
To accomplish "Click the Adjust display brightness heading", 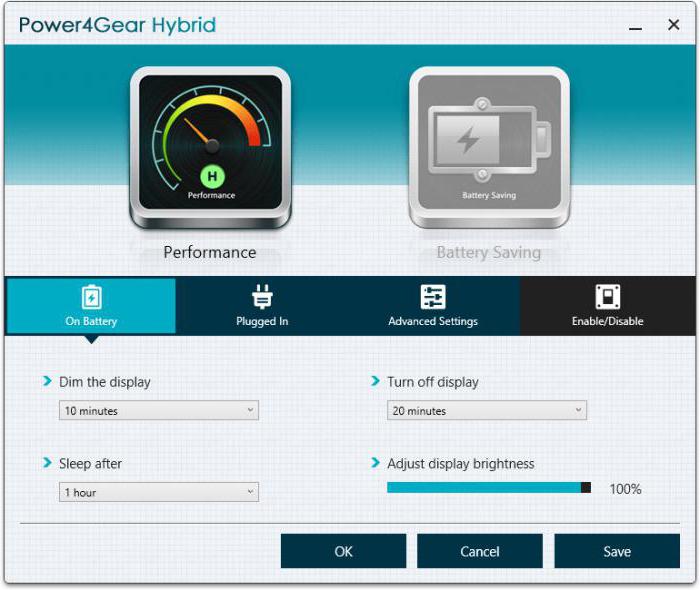I will pyautogui.click(x=461, y=464).
